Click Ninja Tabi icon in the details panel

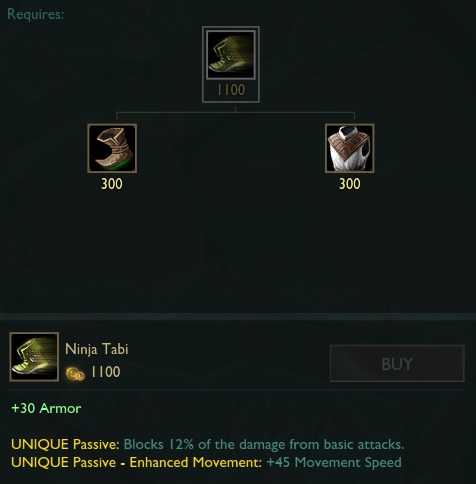coord(34,356)
